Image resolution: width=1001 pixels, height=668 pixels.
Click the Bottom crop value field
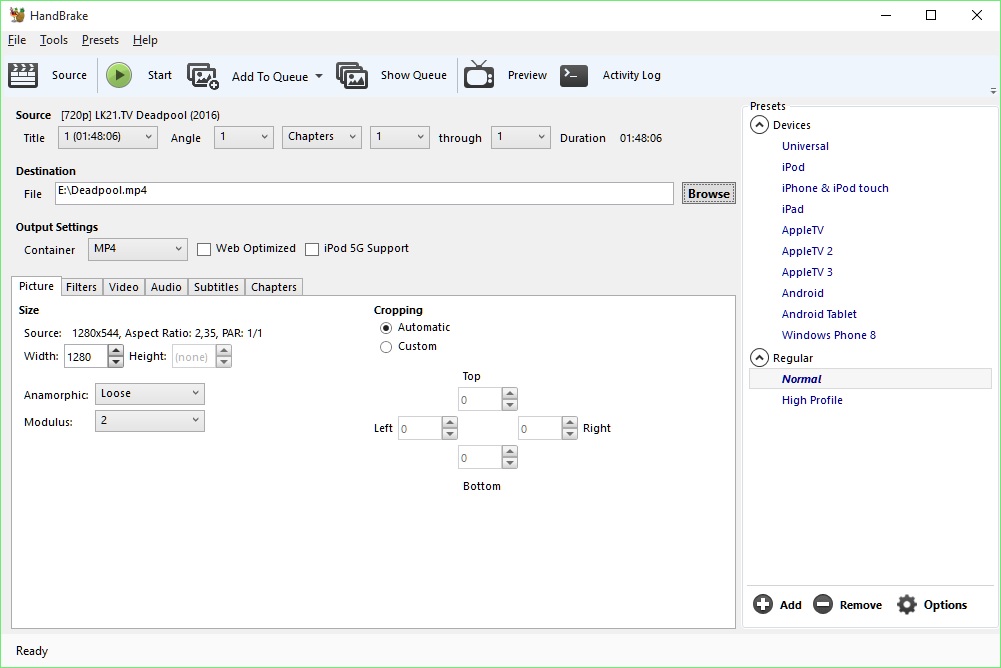(479, 458)
